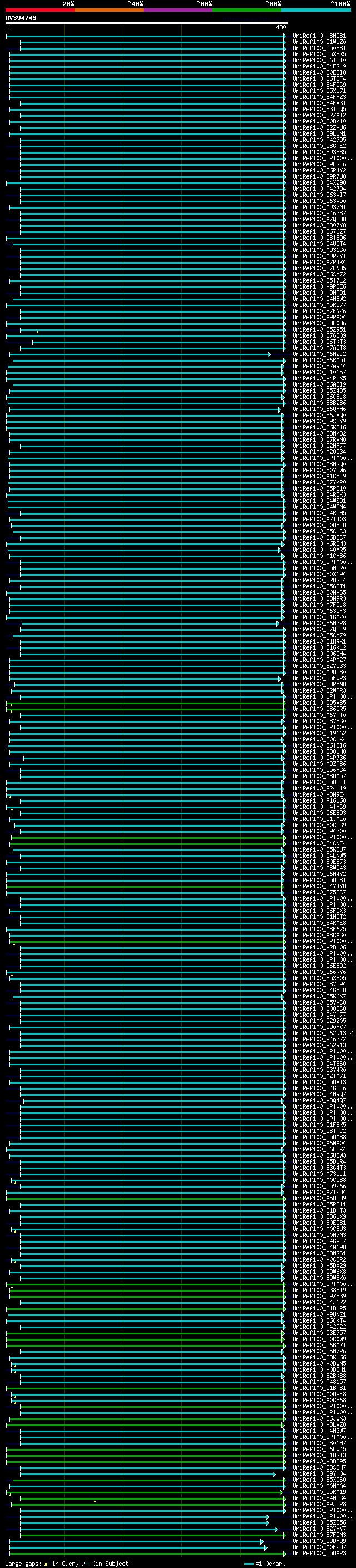Screen dimensions: 356x1568
Task: Select UniRef100_Q9FSF6 label
Action: [319, 164]
